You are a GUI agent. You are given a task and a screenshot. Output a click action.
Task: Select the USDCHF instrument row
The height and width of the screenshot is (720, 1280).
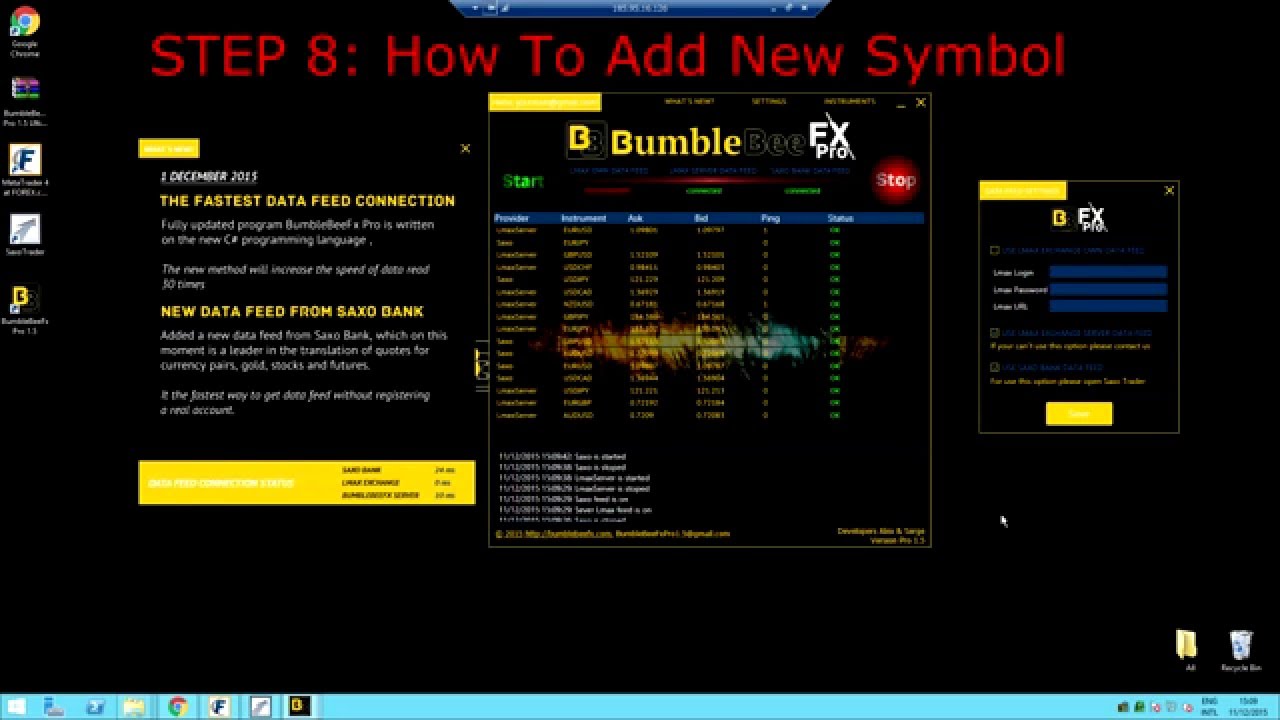[x=708, y=267]
